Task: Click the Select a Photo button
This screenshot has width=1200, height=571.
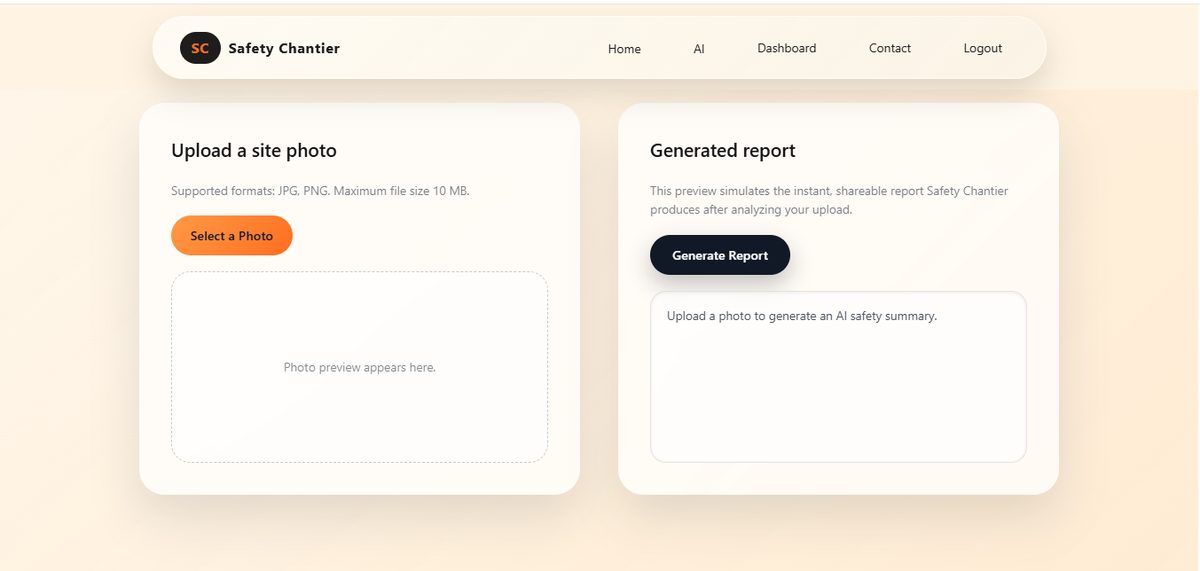Action: pos(232,236)
